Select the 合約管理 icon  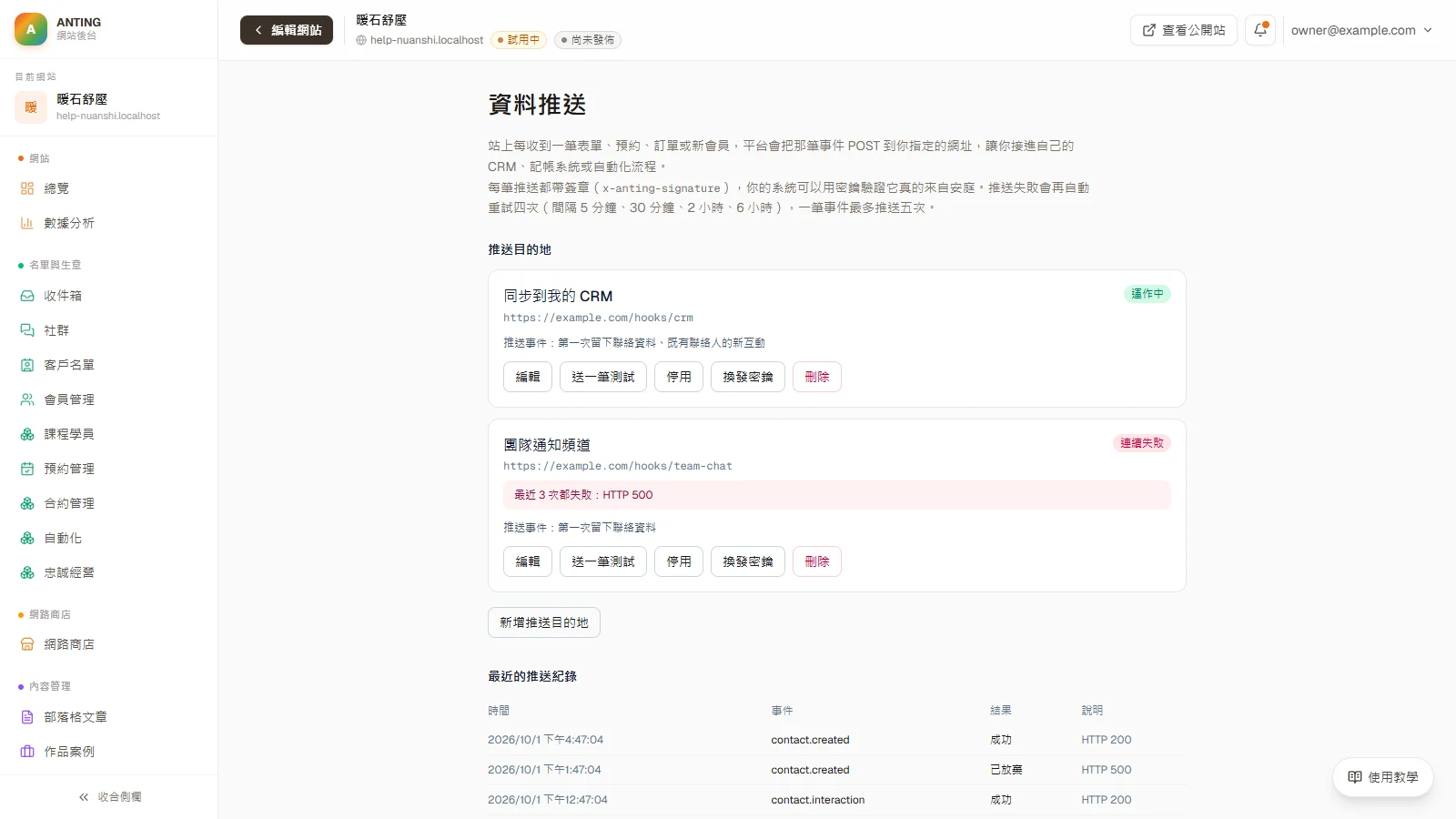[x=27, y=503]
